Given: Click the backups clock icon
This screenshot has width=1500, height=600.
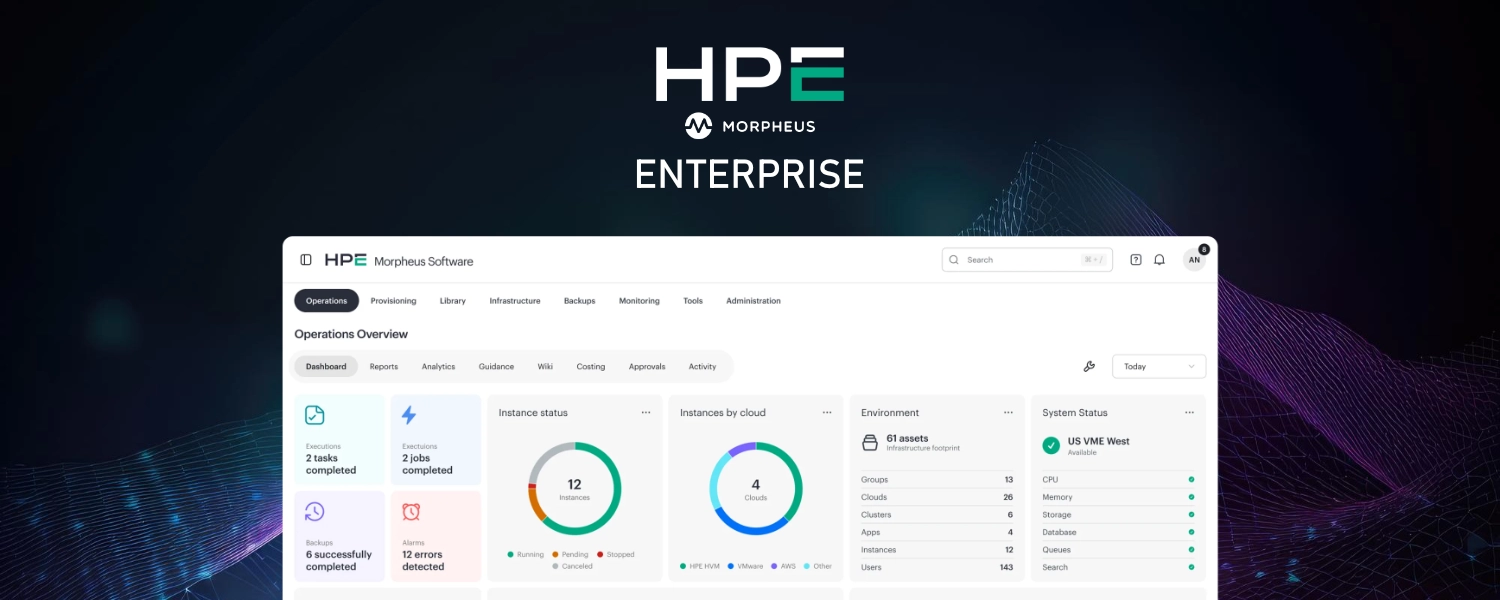Looking at the screenshot, I should coord(314,511).
